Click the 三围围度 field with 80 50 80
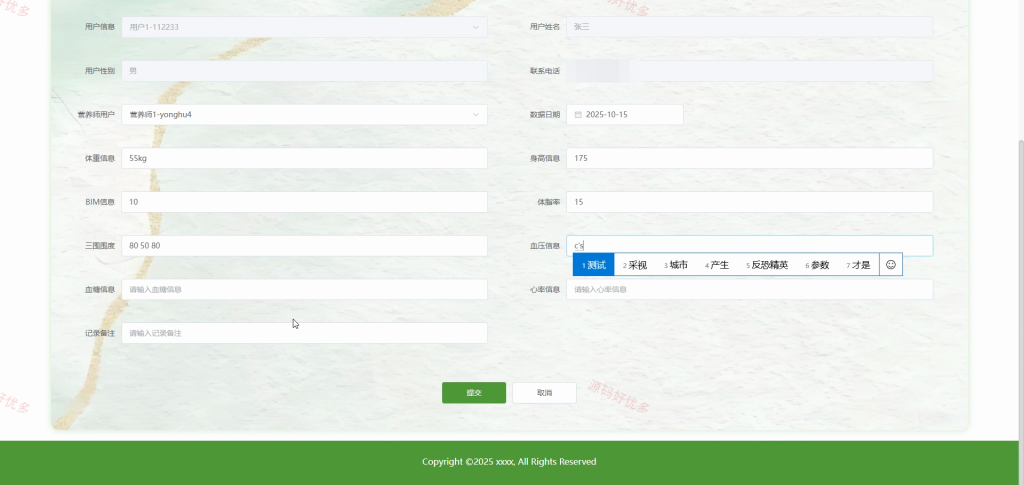The width and height of the screenshot is (1024, 485). [304, 246]
